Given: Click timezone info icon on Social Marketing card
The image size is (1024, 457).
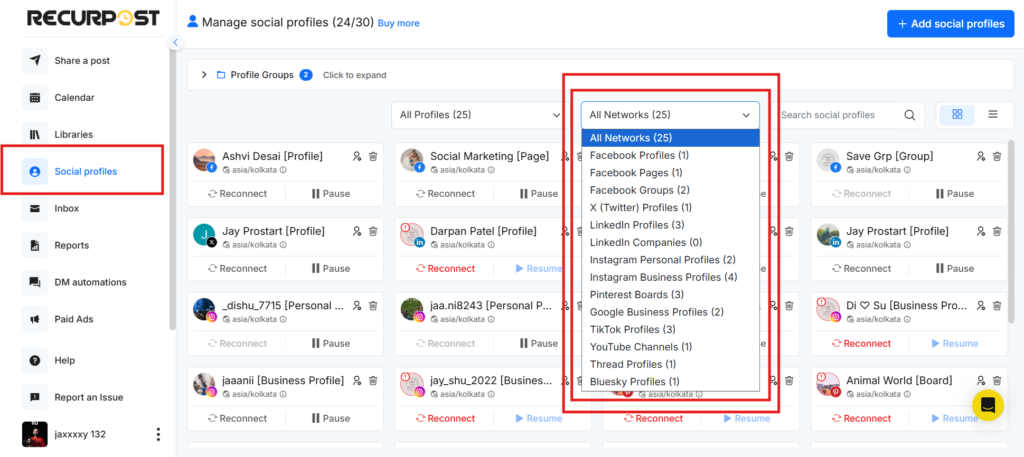Looking at the screenshot, I should pyautogui.click(x=492, y=170).
